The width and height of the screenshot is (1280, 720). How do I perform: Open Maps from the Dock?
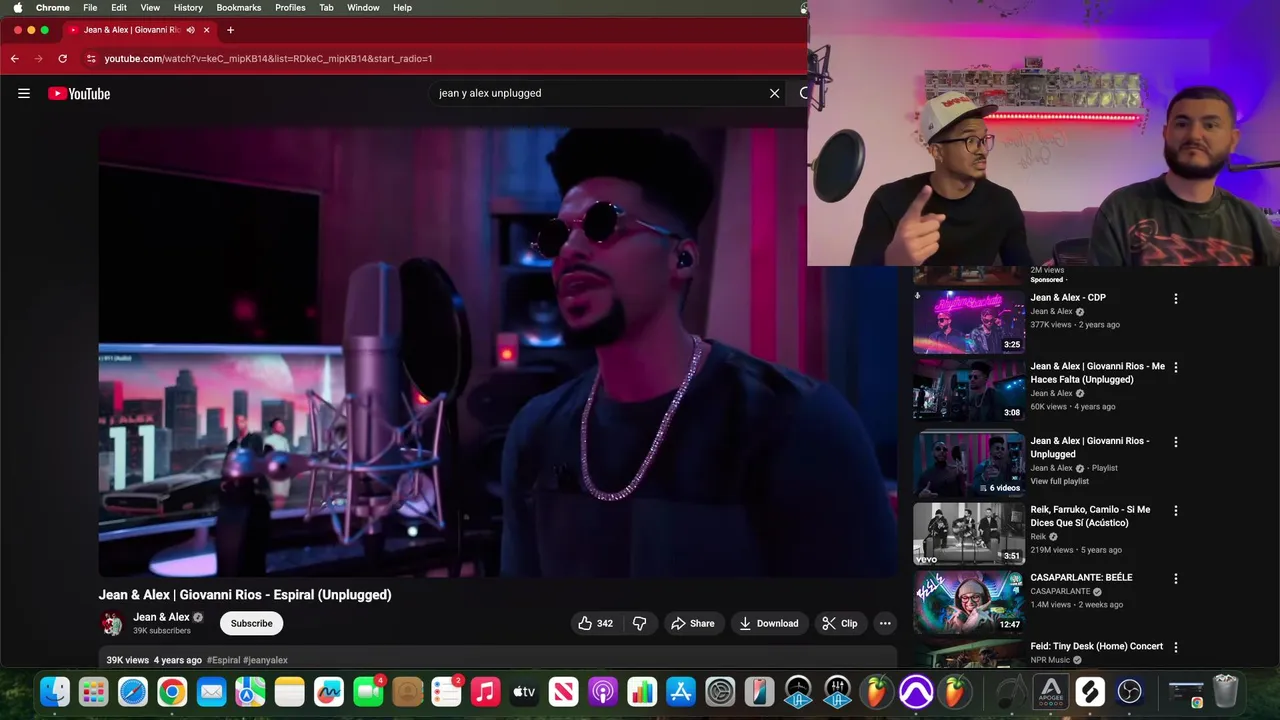coord(250,691)
